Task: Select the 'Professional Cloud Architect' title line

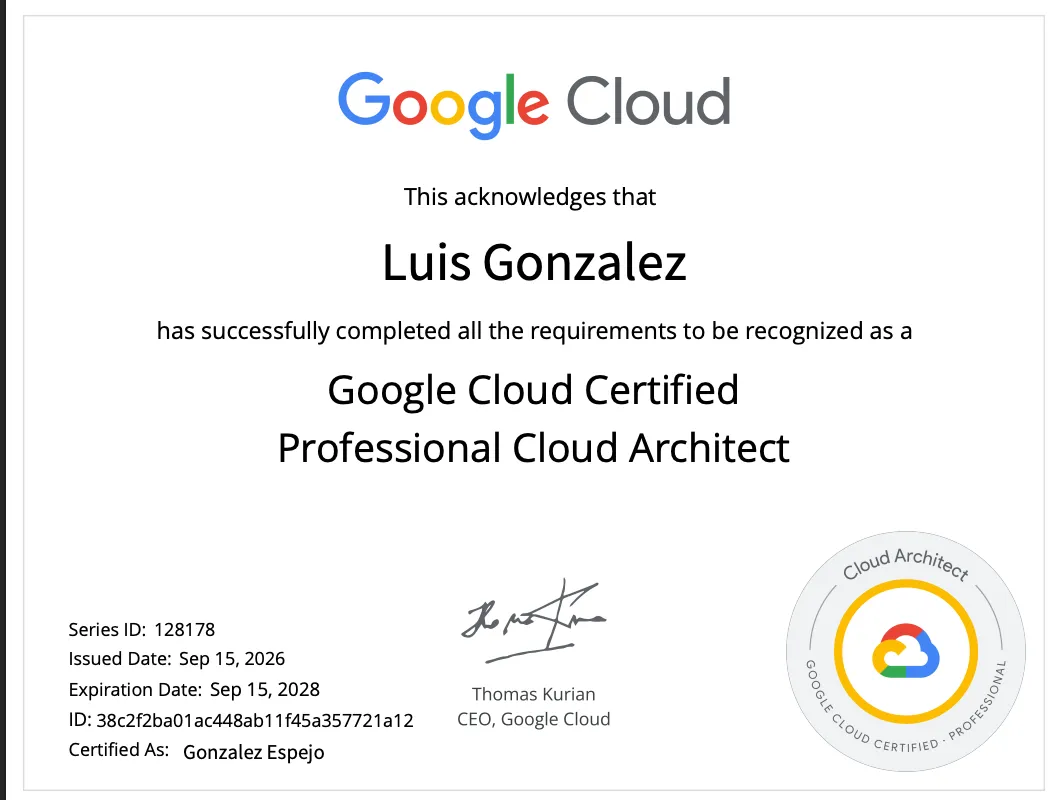Action: [533, 448]
